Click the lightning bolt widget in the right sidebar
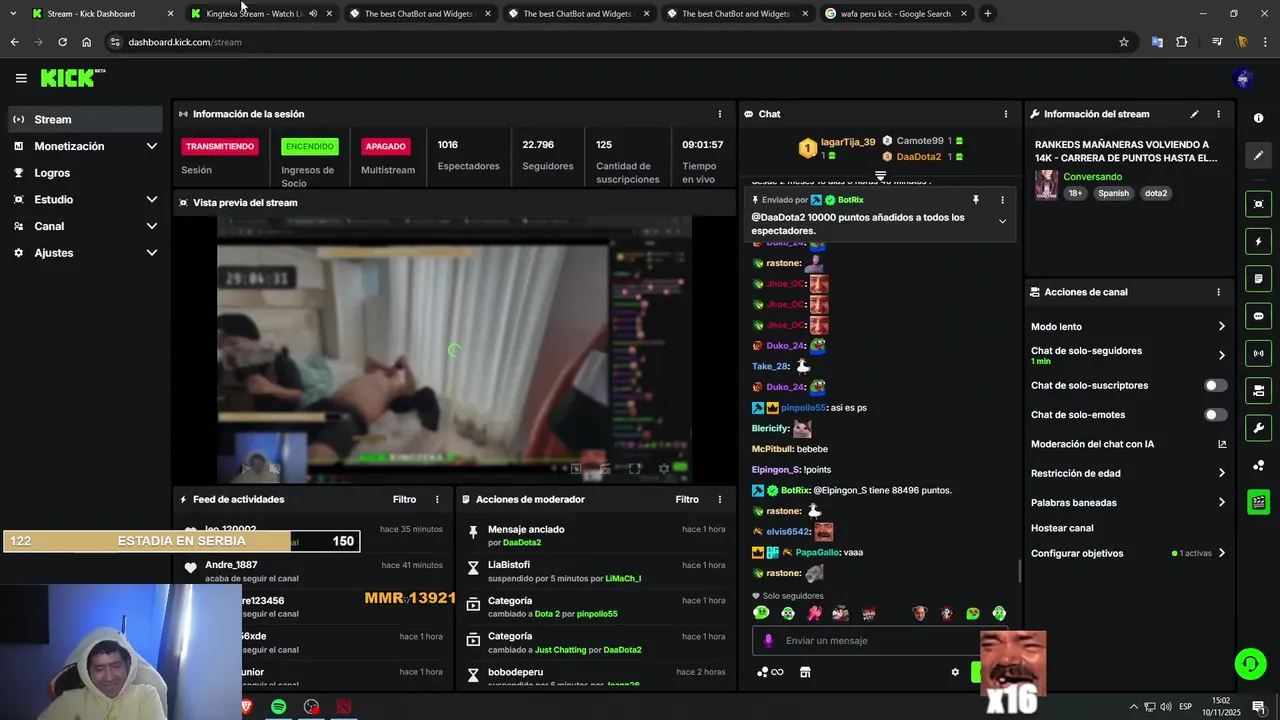This screenshot has width=1280, height=720. 1258,241
